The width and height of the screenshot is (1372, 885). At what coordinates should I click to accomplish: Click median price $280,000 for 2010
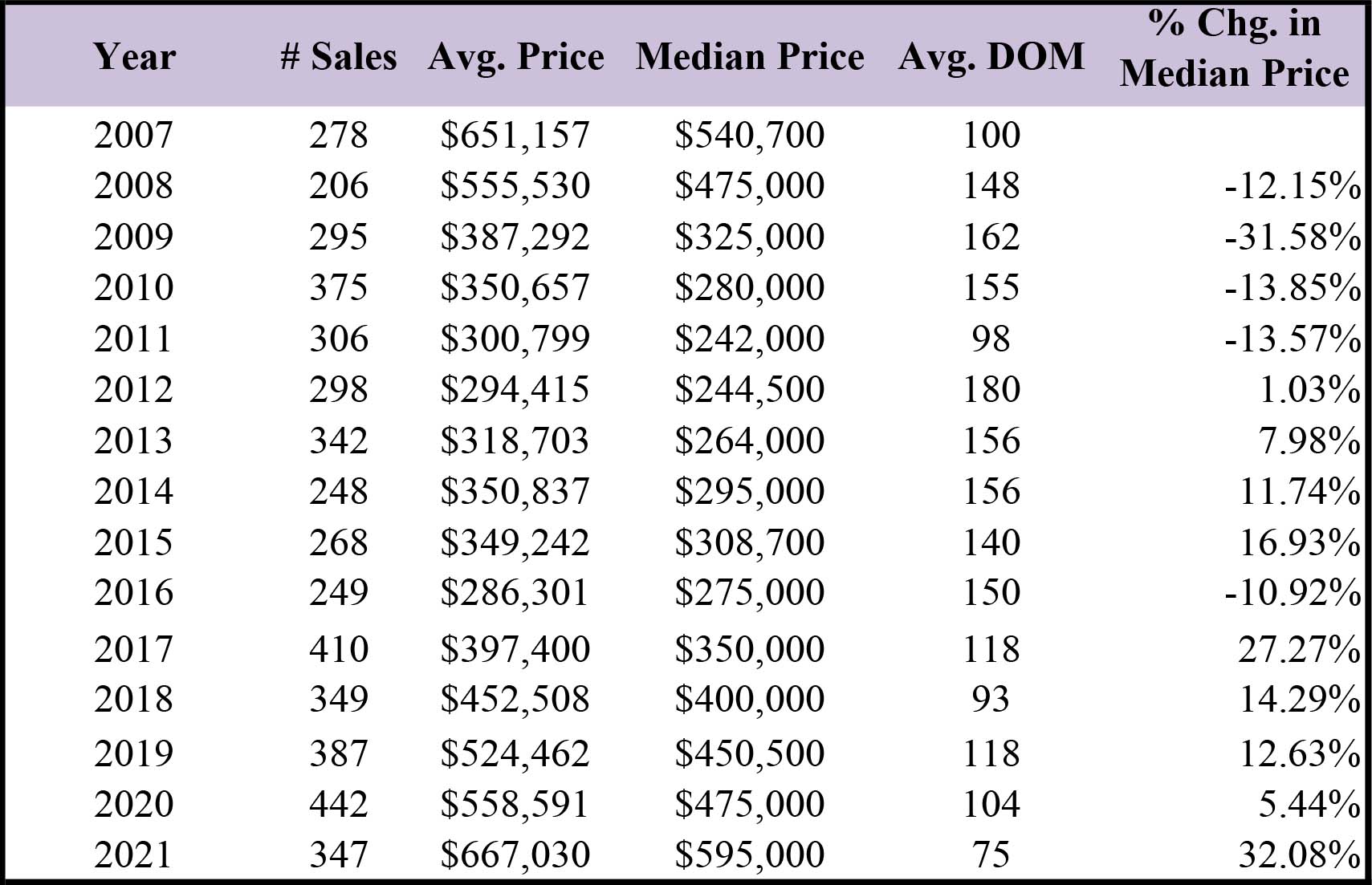click(x=749, y=289)
